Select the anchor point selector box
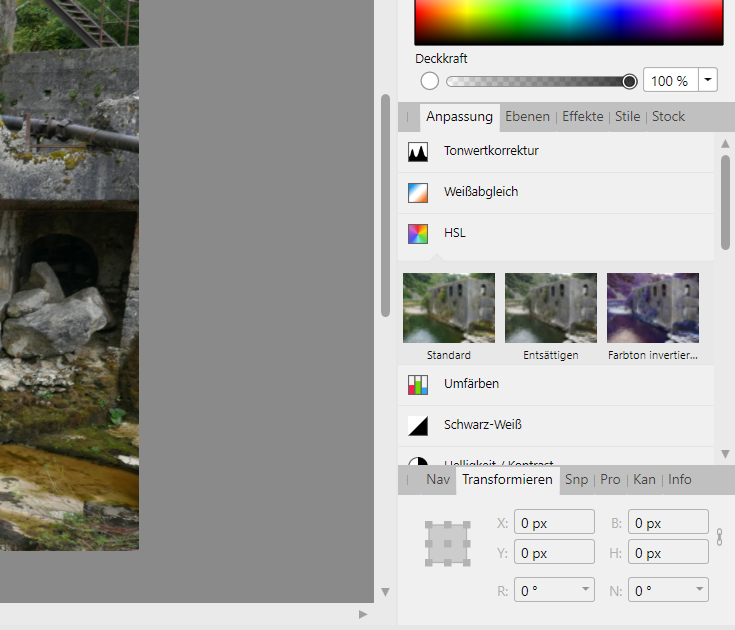Viewport: 735px width, 630px height. click(448, 544)
